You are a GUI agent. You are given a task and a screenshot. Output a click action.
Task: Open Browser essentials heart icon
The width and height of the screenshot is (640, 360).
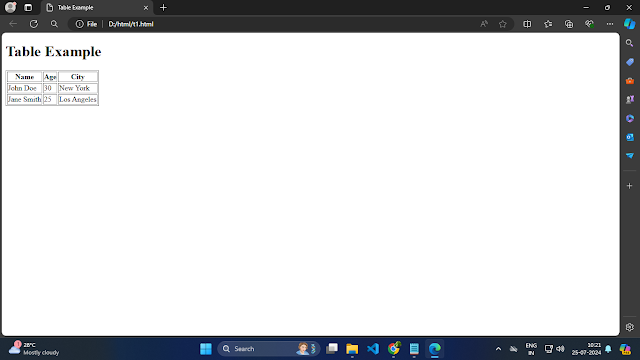[589, 24]
